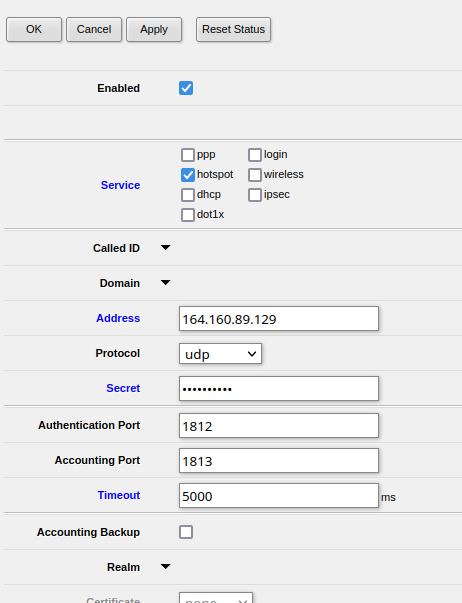This screenshot has width=462, height=603.
Task: Tick the ipsec service checkbox
Action: tap(255, 195)
